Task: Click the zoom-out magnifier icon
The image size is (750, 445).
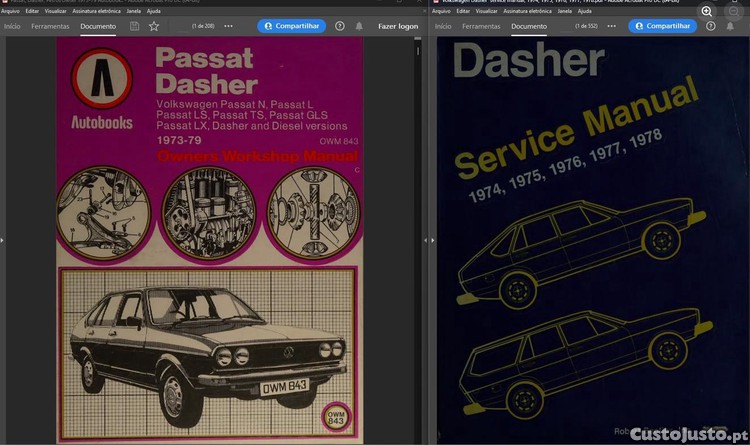Action: click(x=733, y=11)
